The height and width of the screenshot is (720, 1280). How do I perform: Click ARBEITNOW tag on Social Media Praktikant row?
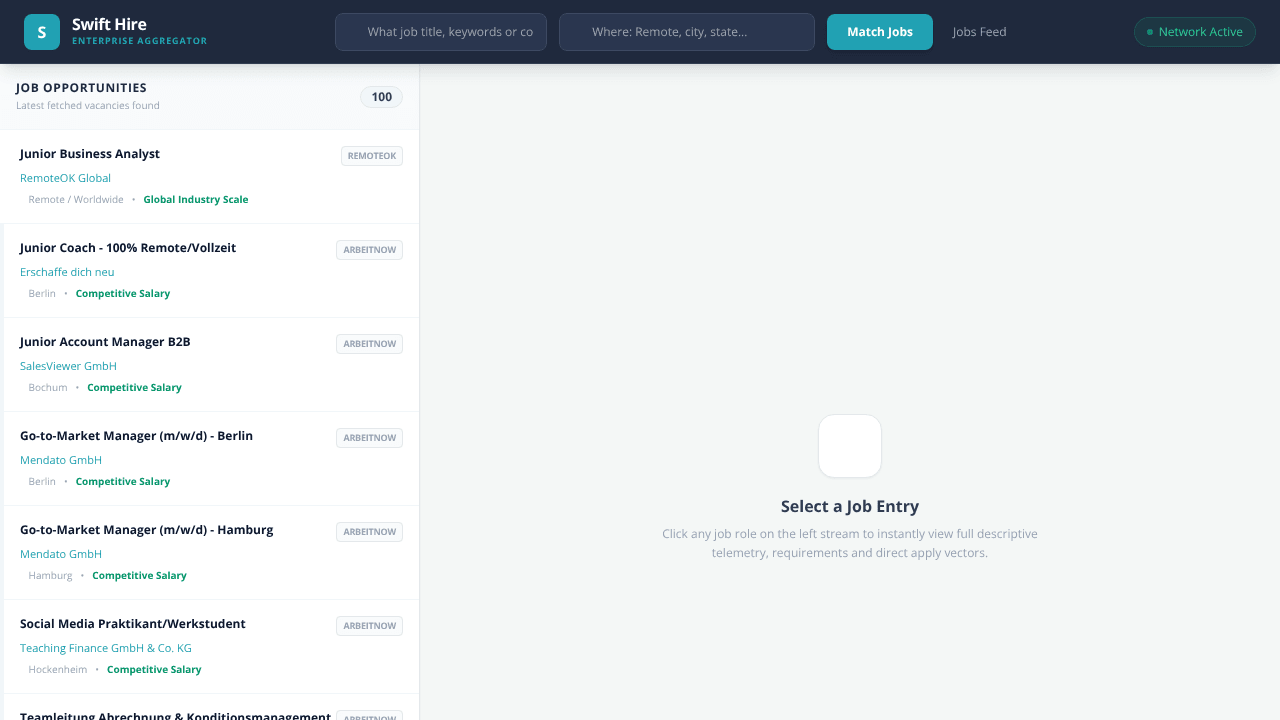(369, 626)
